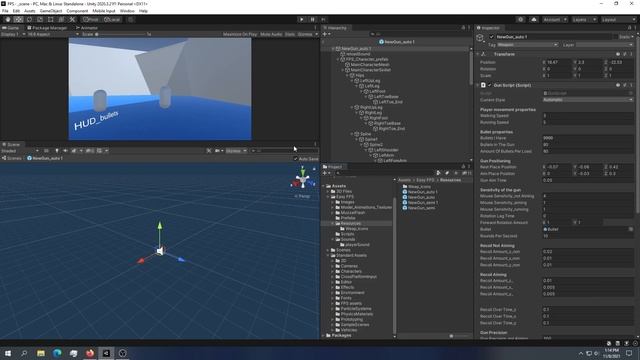Toggle Maximize On Play
Viewport: 640px width, 360px height.
pyautogui.click(x=240, y=34)
